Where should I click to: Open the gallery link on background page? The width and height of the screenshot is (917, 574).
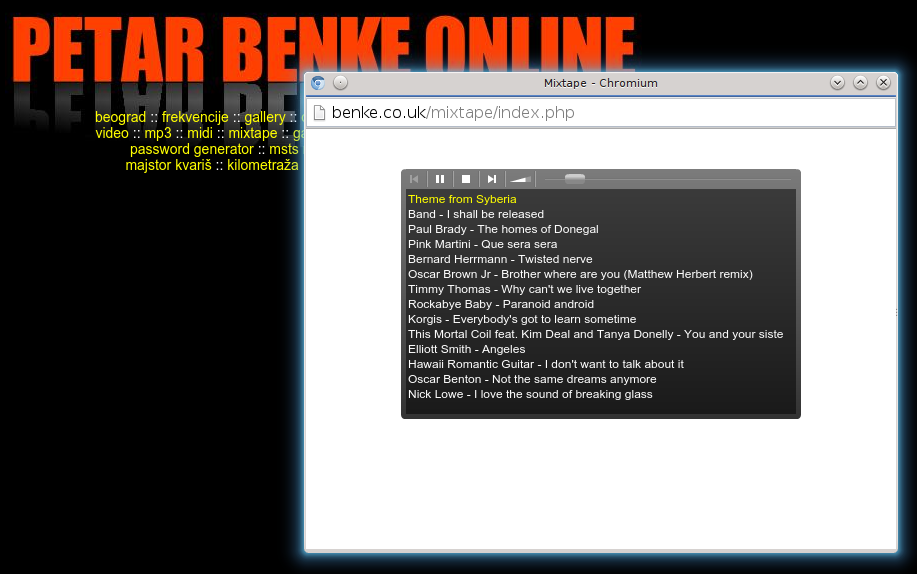click(265, 117)
